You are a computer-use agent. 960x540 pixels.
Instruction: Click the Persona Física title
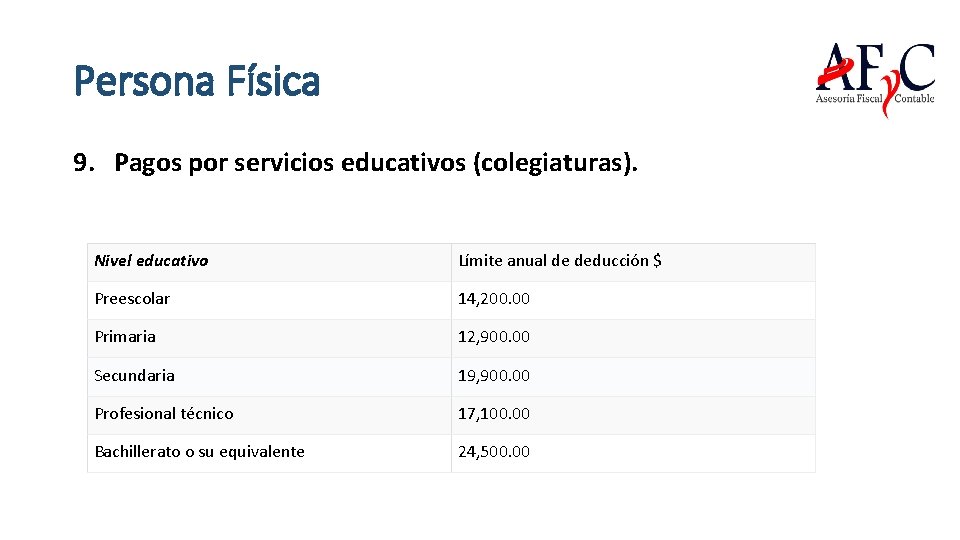pos(197,81)
